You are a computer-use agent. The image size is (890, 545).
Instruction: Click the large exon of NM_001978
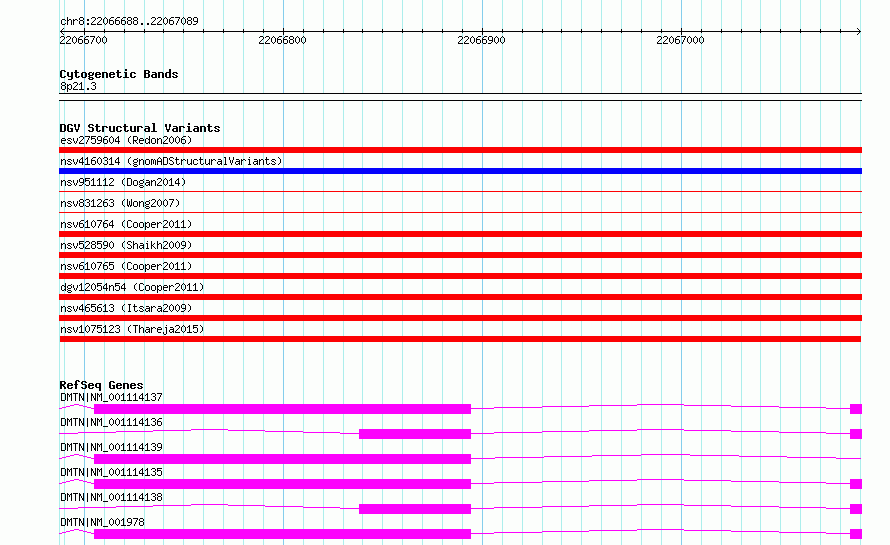[x=282, y=534]
